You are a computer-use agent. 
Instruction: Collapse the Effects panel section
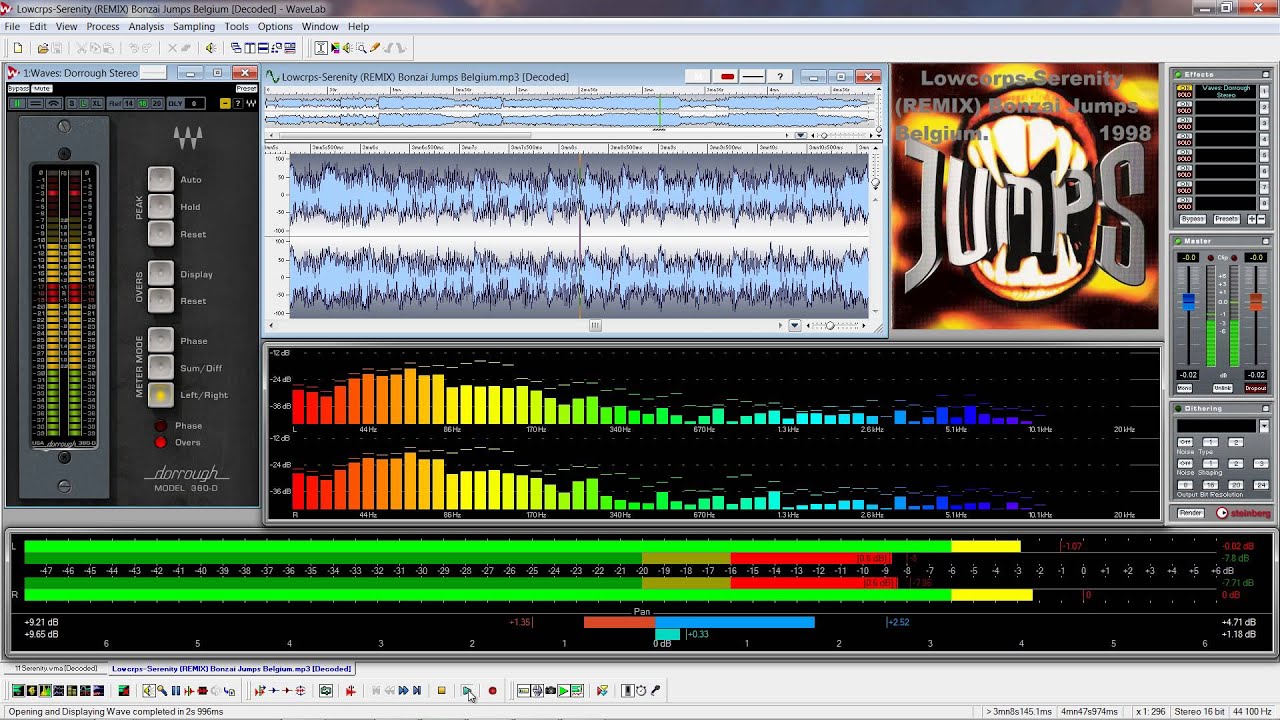[1266, 75]
